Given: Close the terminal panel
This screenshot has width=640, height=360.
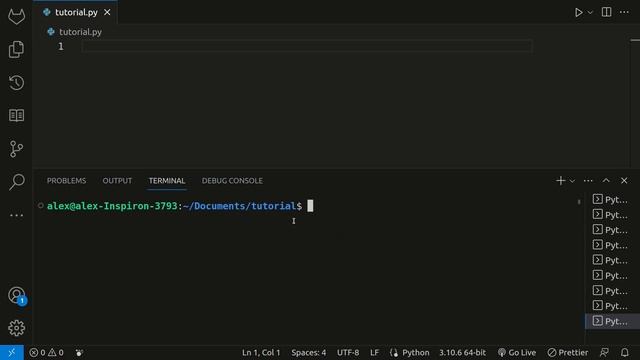Looking at the screenshot, I should 624,180.
